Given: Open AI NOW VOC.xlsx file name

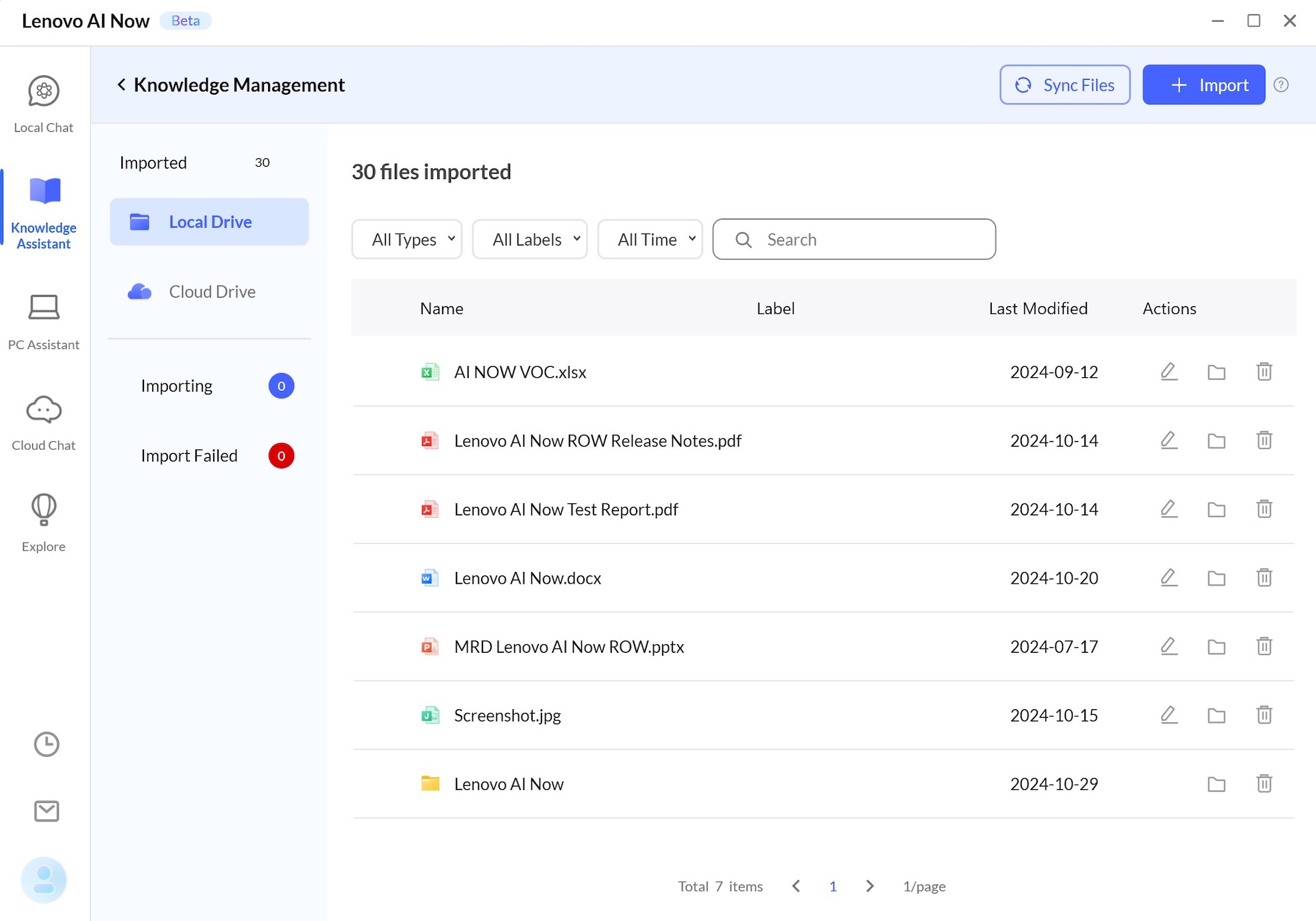Looking at the screenshot, I should [x=520, y=372].
